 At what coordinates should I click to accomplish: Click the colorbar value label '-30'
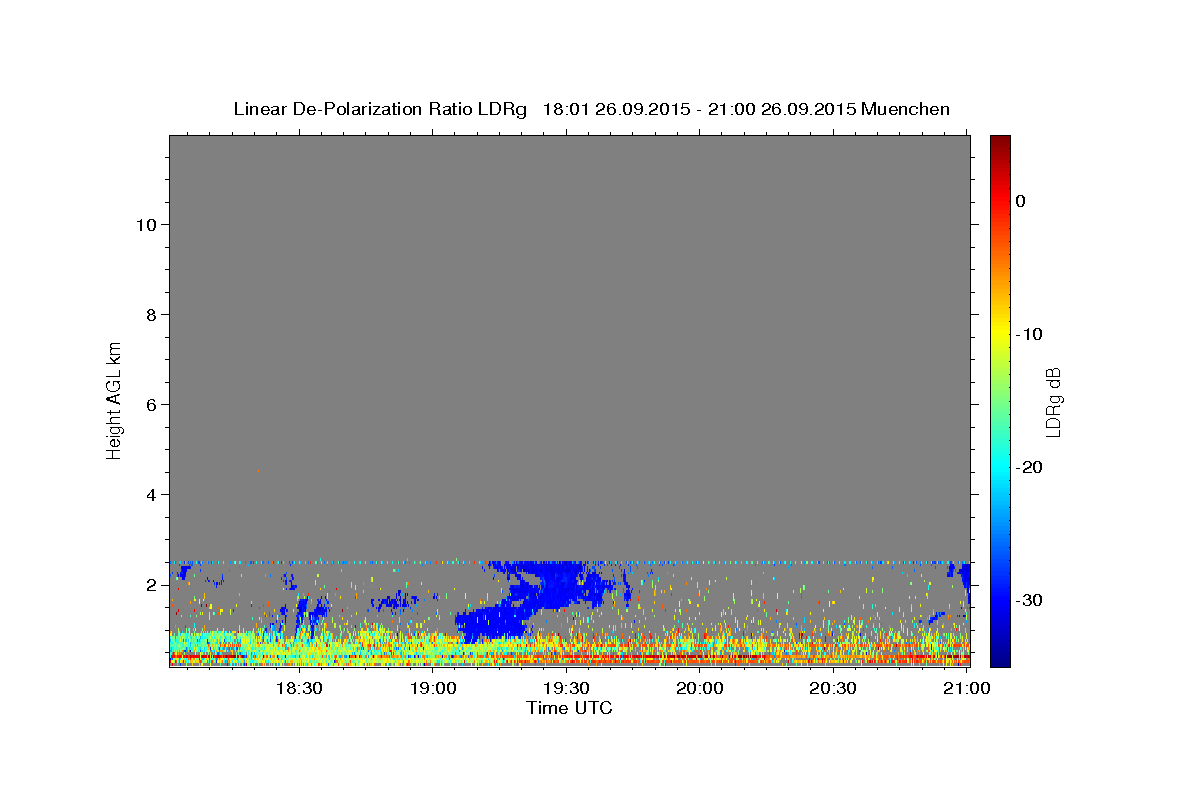pos(1029,600)
